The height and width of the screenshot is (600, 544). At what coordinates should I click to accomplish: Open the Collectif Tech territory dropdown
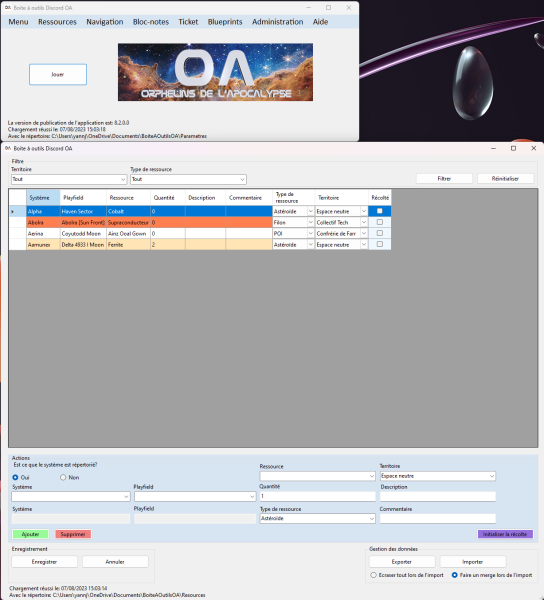364,222
